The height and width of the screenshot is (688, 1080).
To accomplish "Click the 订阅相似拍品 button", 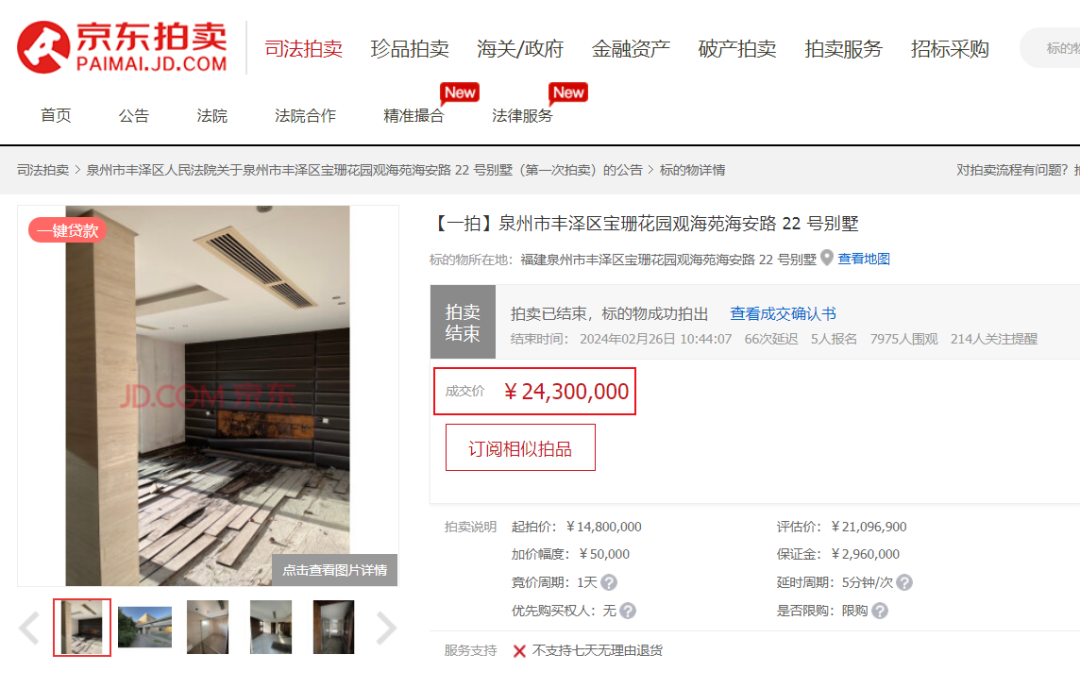I will (520, 448).
